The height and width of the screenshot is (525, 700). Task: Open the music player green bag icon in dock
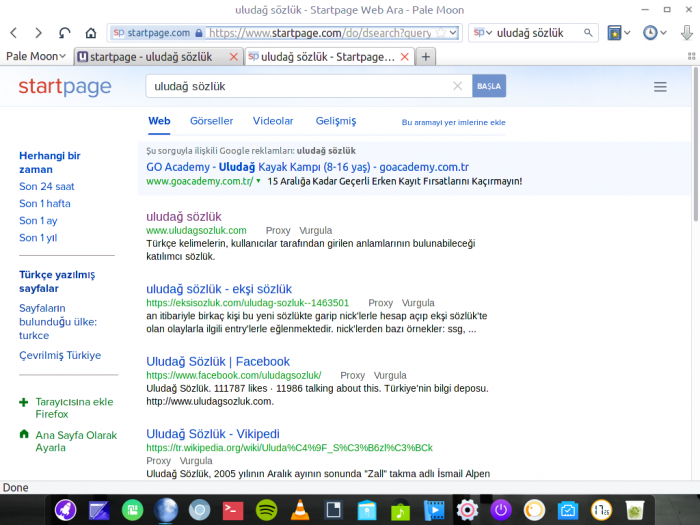(x=400, y=510)
